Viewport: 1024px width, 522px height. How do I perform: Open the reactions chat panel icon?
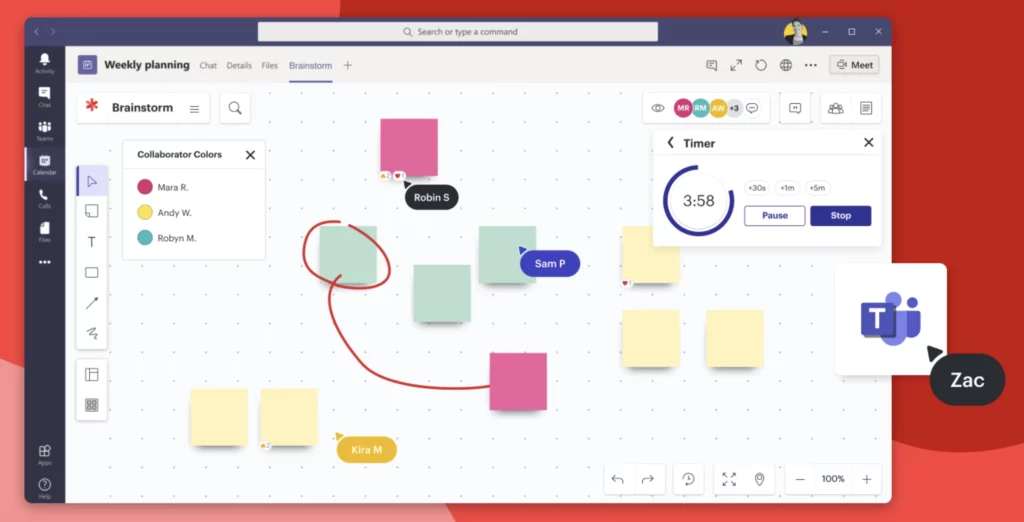click(795, 108)
